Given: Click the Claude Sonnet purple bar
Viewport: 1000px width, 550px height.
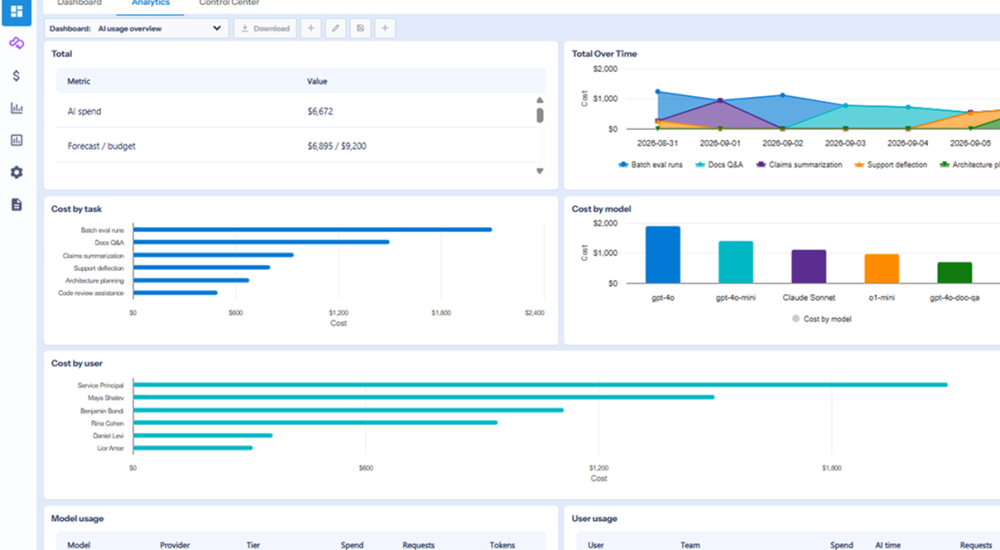Looking at the screenshot, I should [x=809, y=267].
